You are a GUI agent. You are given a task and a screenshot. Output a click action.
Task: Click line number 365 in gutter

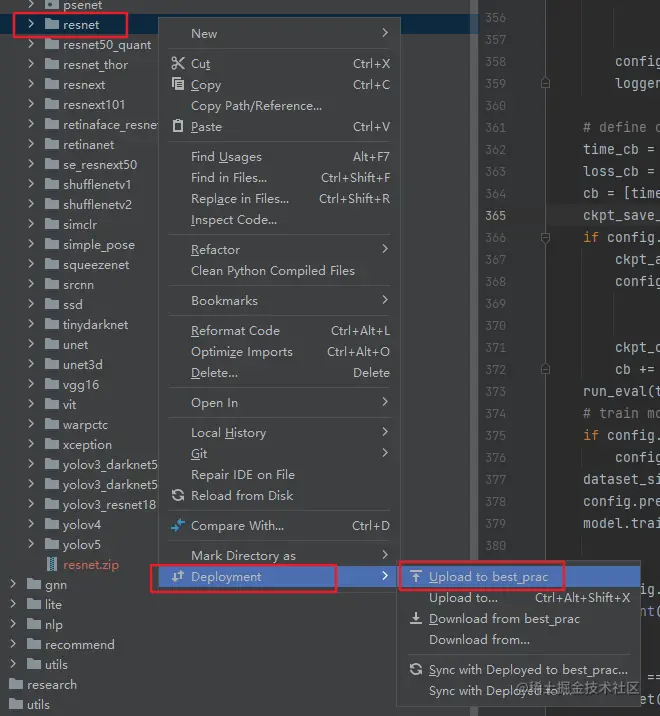point(496,215)
